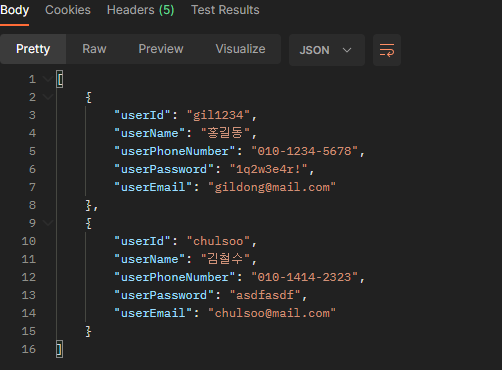Click the value "010-1234-5678"
The image size is (502, 370).
click(305, 151)
